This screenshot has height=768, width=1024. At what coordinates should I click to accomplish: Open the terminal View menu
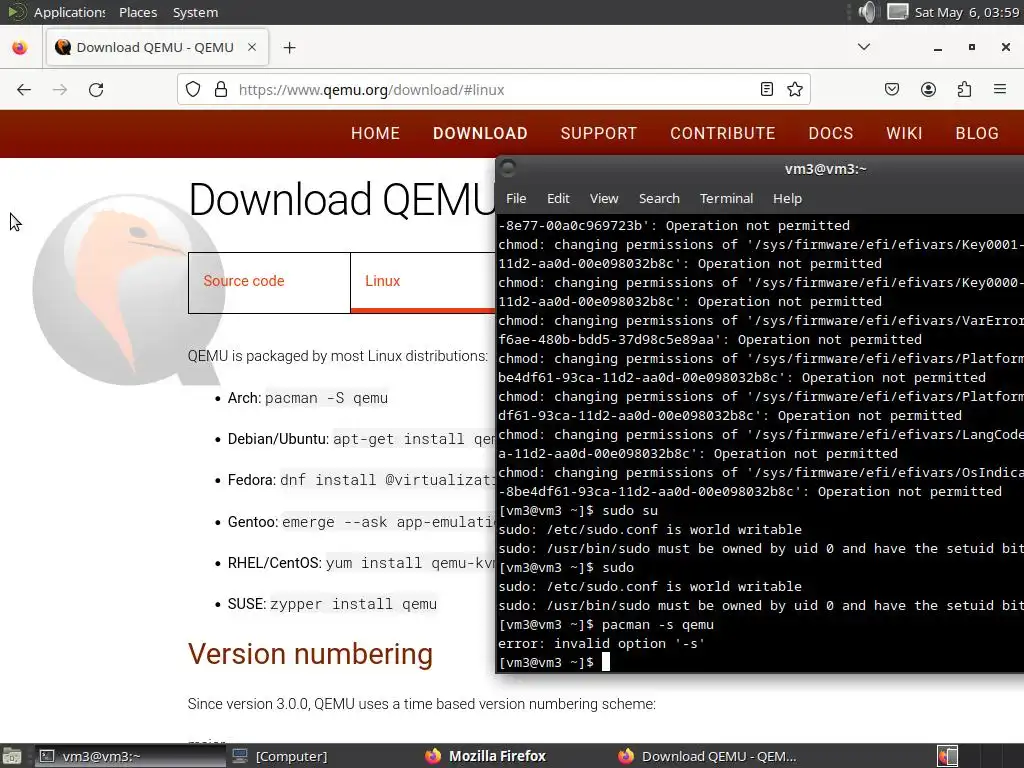(x=603, y=199)
